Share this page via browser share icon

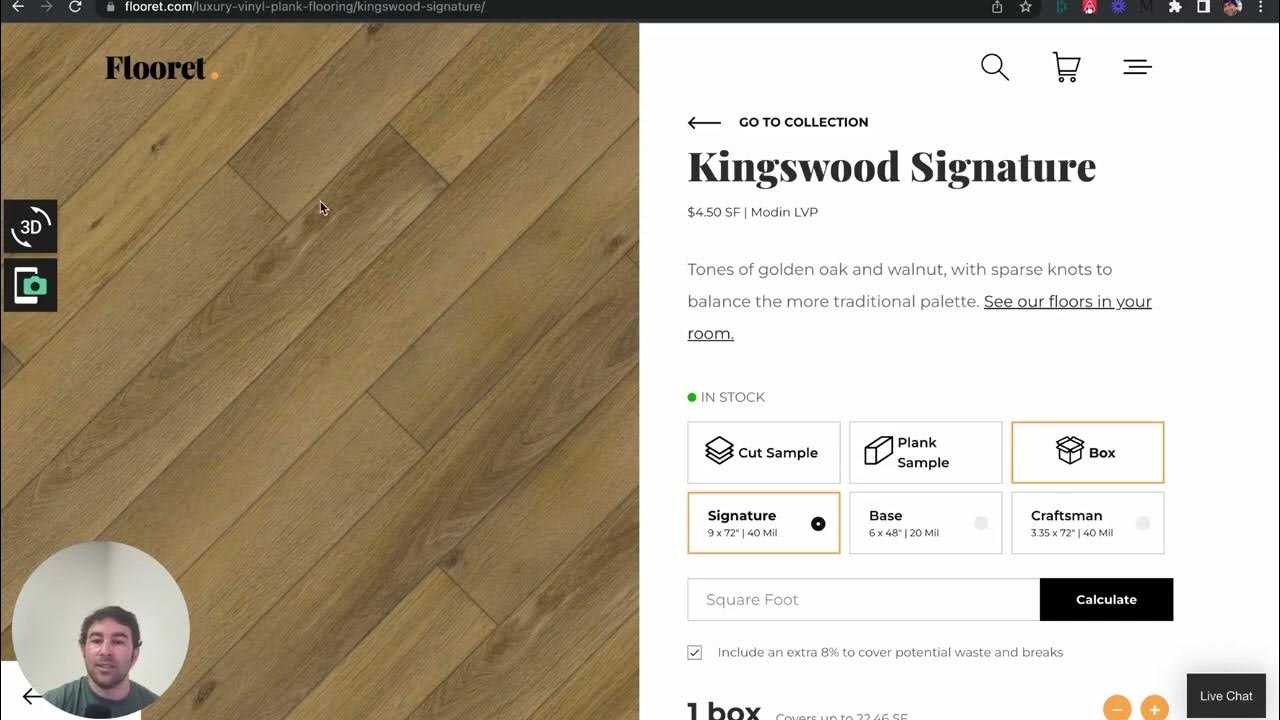coord(997,7)
